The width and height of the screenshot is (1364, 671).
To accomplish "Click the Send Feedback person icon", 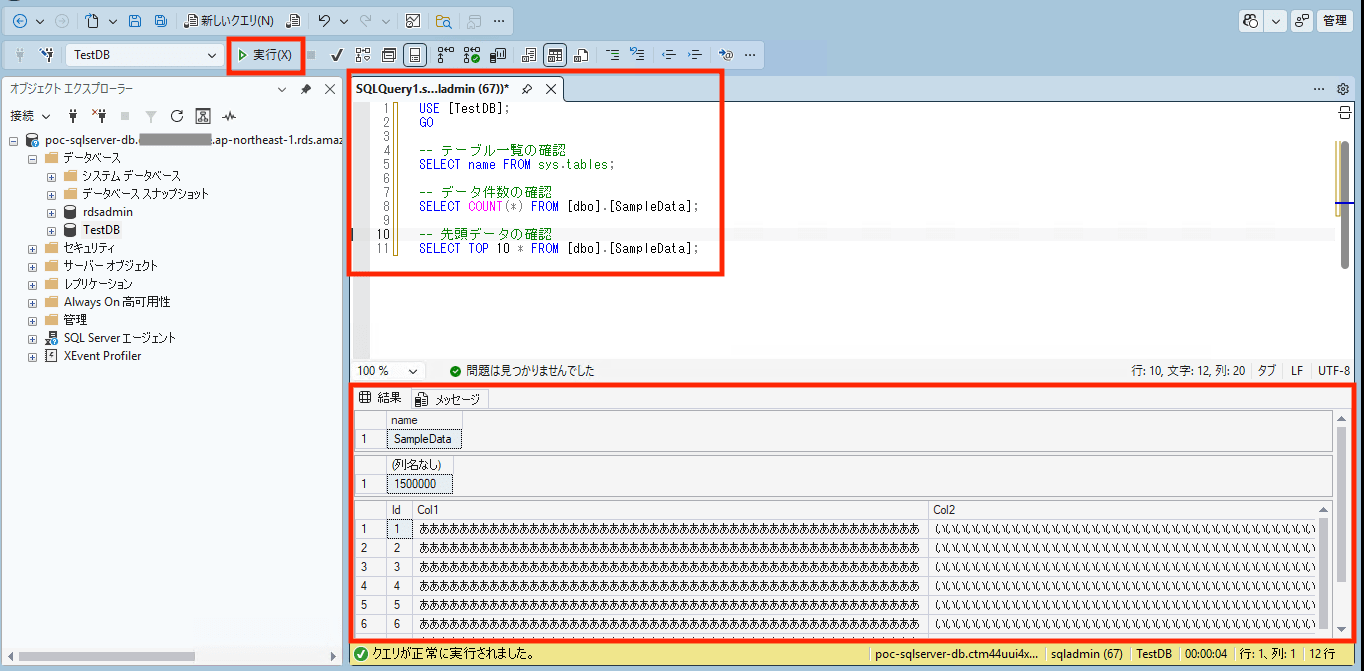I will (1301, 20).
